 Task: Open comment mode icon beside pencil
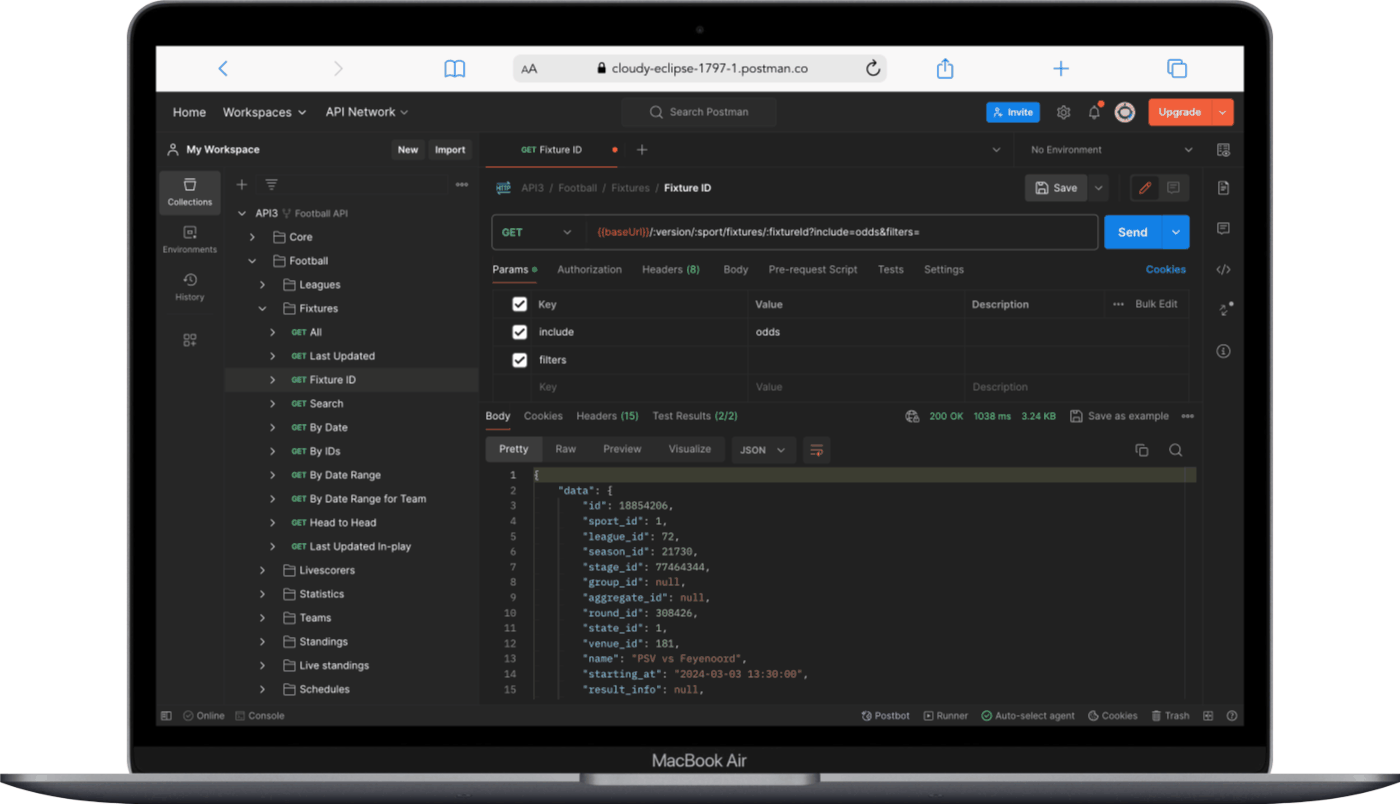pos(1173,188)
